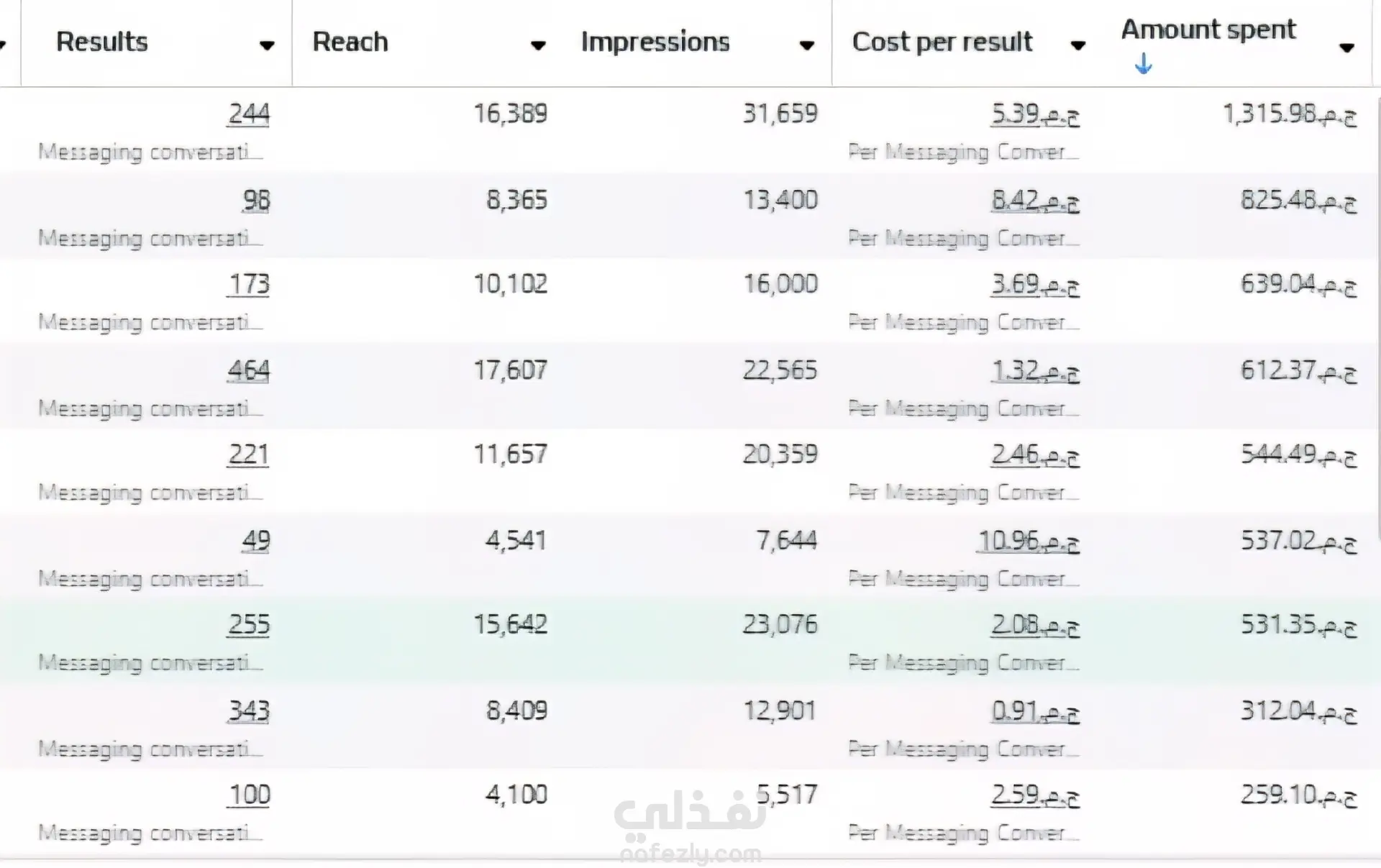1381x868 pixels.
Task: Select the highlighted row with 15,642 reach
Action: tap(689, 641)
